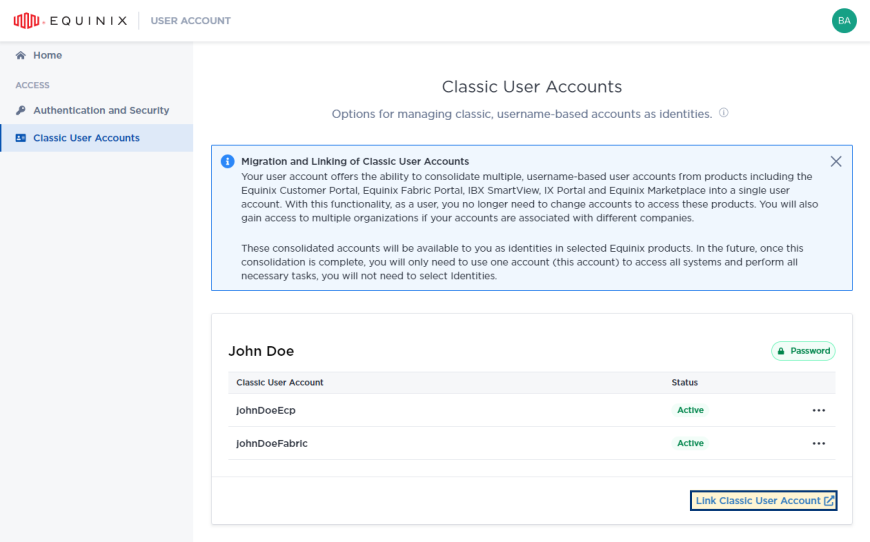Click the Link Classic User Account button
Image resolution: width=870 pixels, height=542 pixels.
click(x=763, y=500)
